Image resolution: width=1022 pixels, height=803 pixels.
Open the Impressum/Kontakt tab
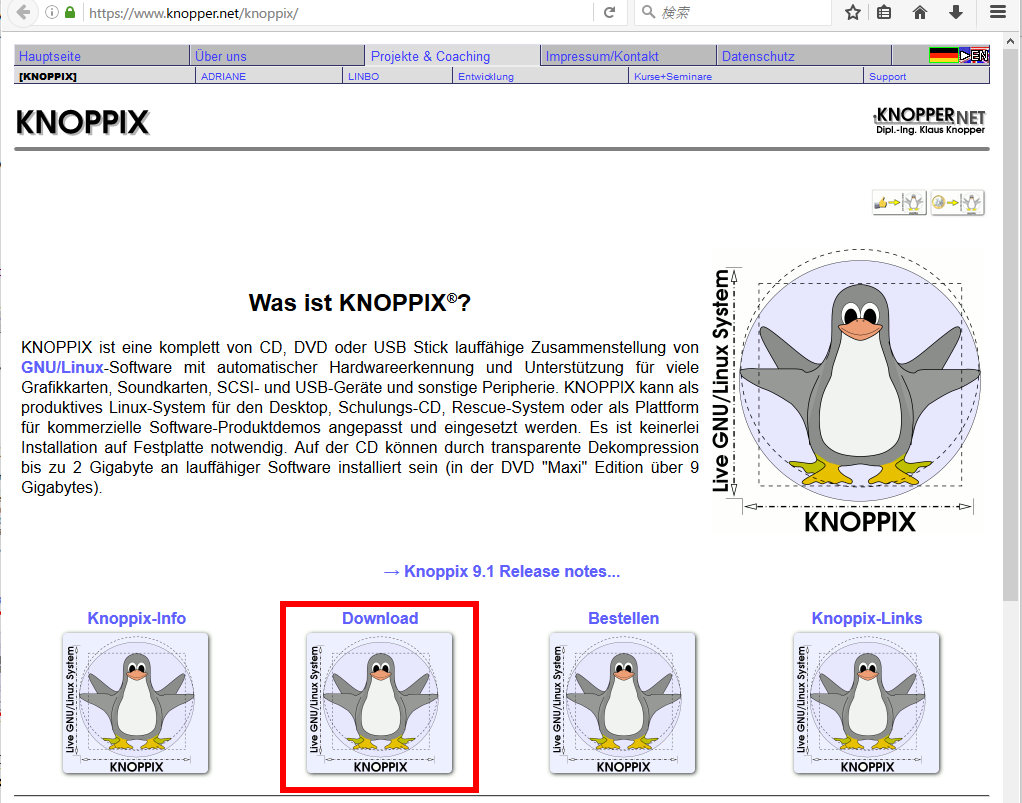tap(628, 56)
